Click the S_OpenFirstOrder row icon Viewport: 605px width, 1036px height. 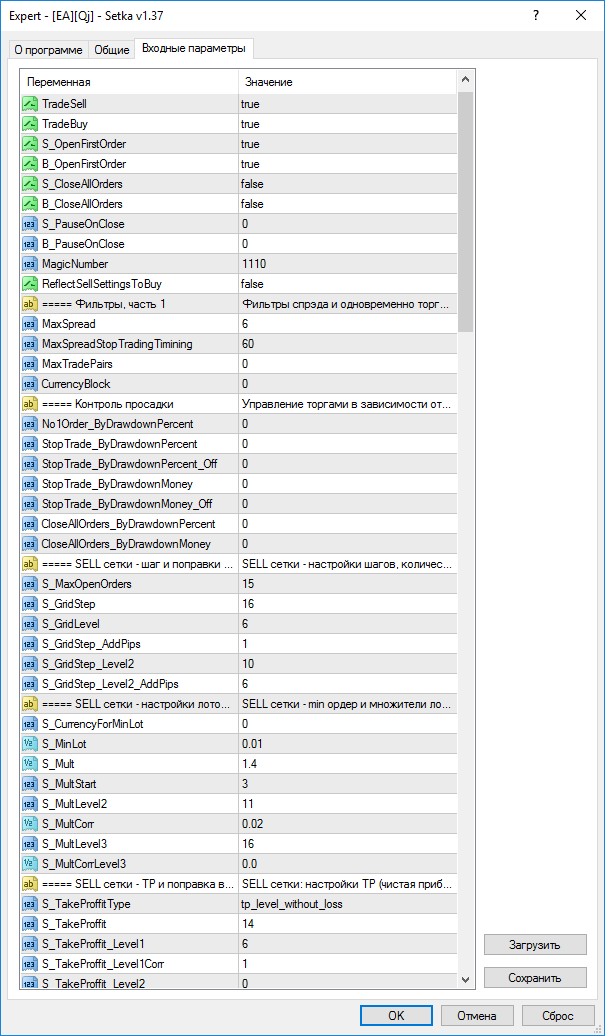[30, 144]
